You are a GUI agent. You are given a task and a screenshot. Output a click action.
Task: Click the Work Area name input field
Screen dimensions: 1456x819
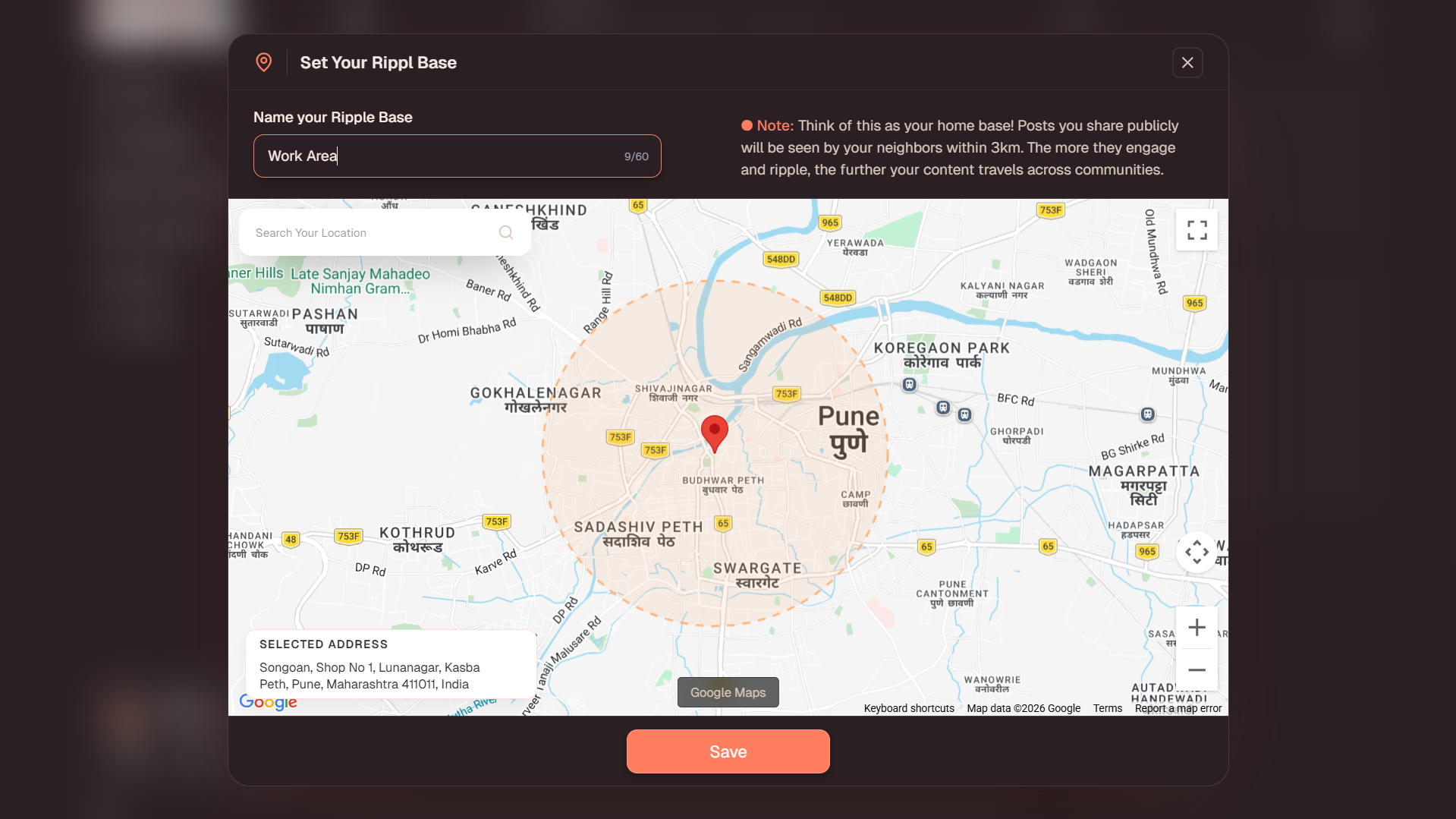point(457,156)
